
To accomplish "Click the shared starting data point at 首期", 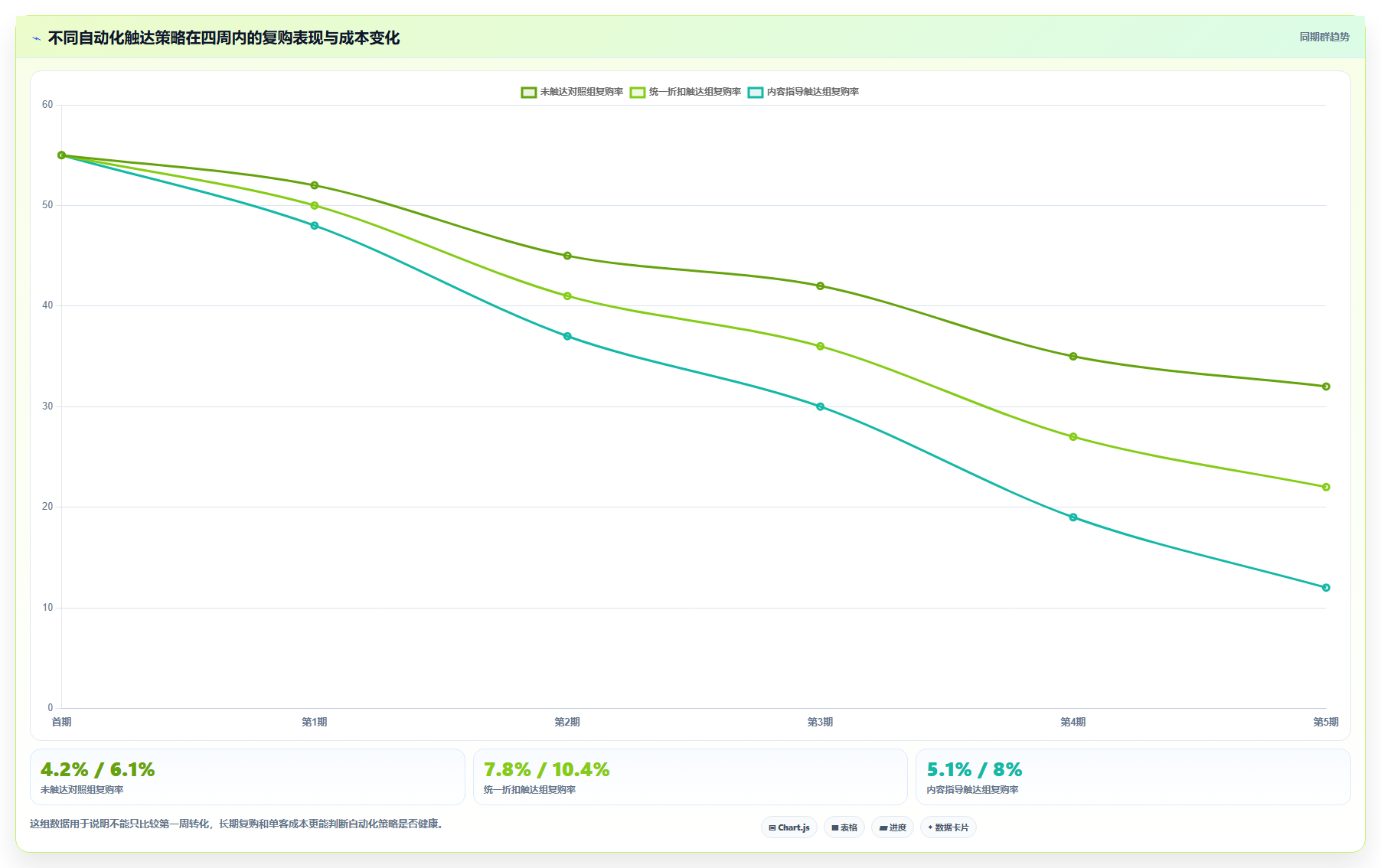I will tap(62, 155).
